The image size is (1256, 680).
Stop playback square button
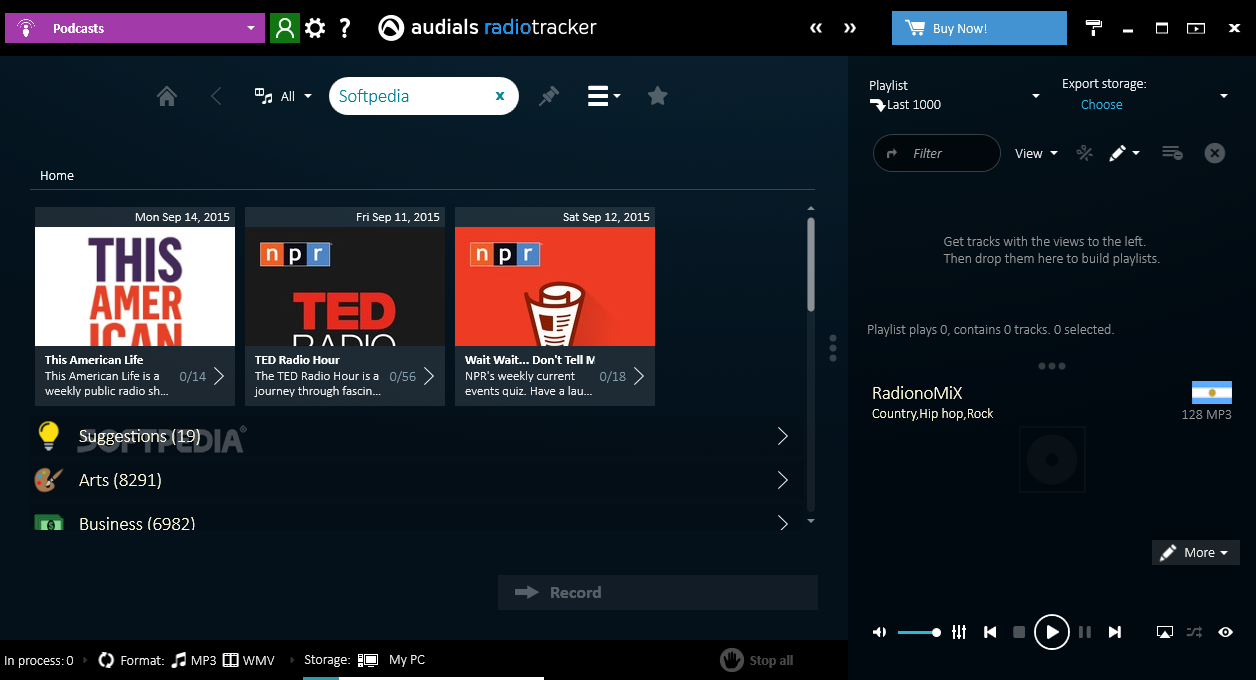click(1019, 632)
